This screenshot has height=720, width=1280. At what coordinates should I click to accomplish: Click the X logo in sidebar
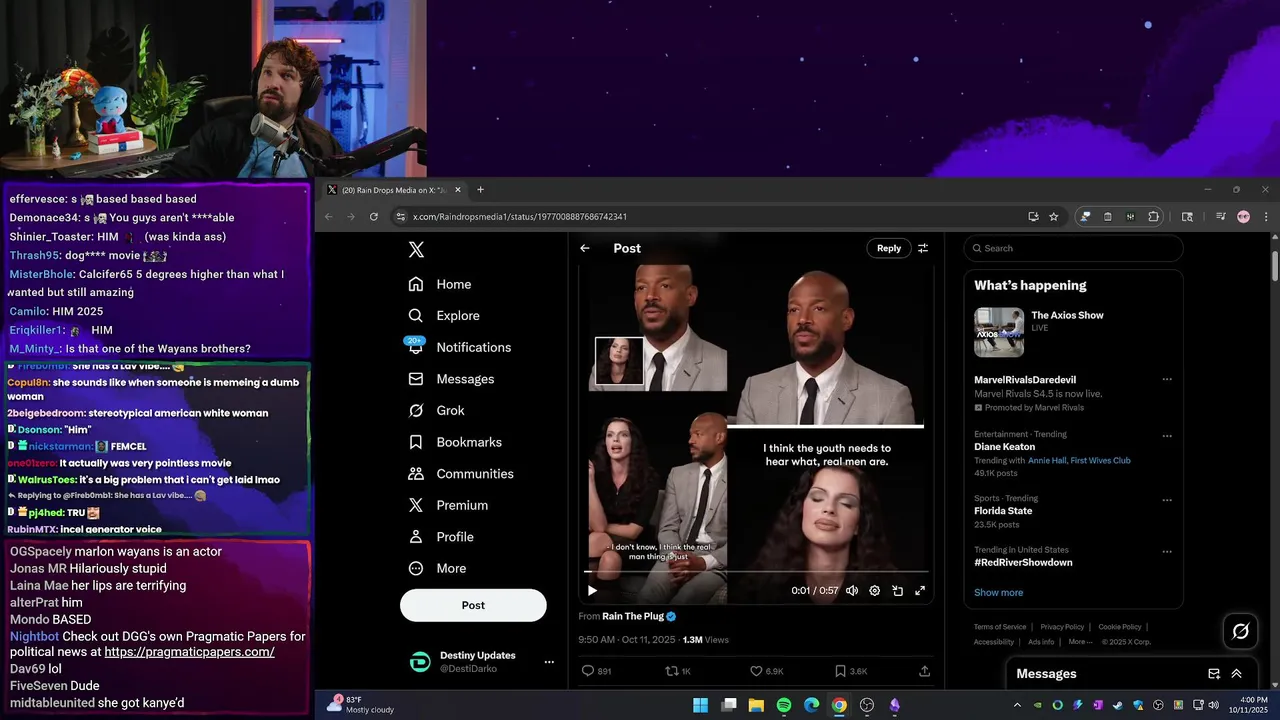tap(416, 250)
